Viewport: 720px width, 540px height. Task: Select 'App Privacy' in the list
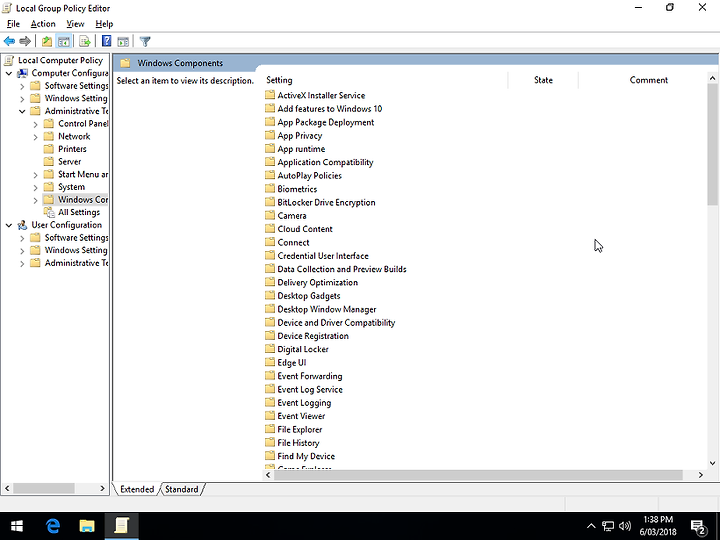click(x=300, y=135)
